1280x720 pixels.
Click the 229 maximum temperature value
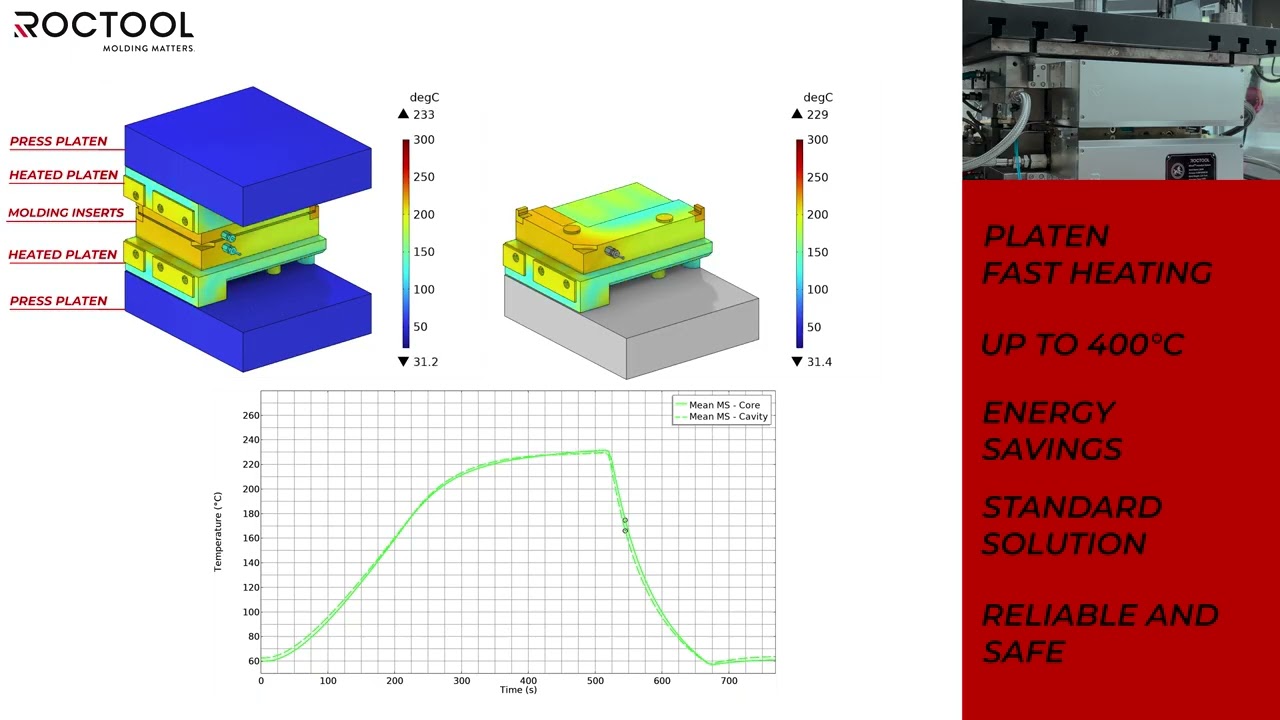coord(818,115)
